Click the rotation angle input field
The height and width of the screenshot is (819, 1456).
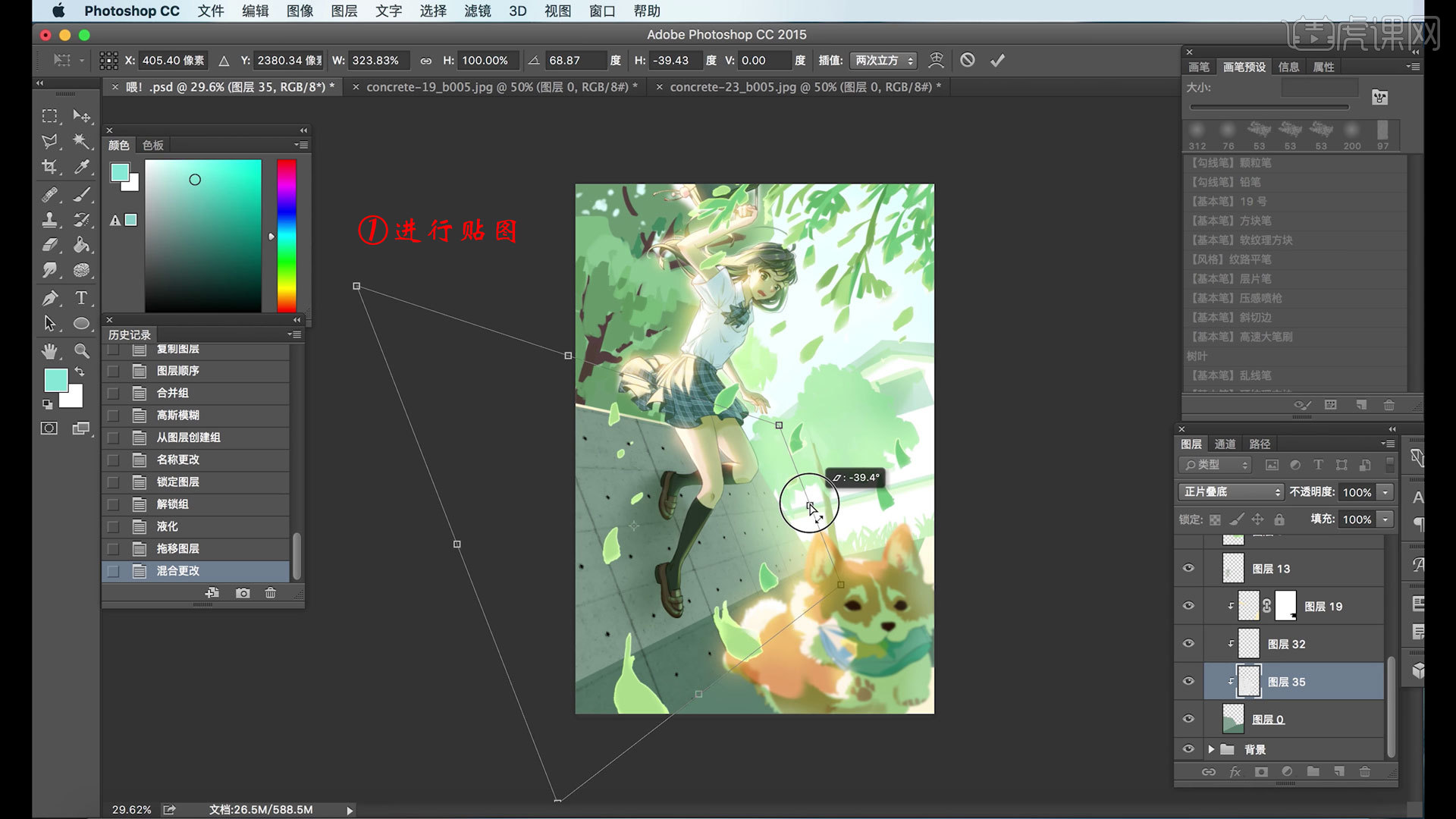pos(575,61)
